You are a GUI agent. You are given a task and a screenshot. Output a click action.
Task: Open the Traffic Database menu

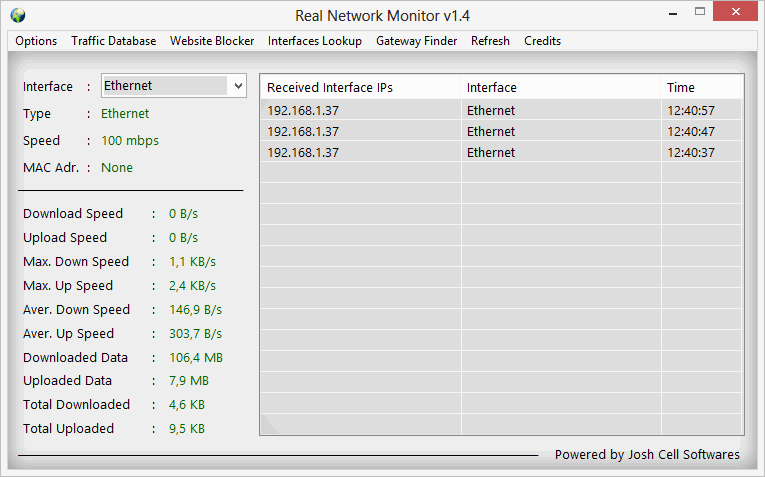point(114,41)
